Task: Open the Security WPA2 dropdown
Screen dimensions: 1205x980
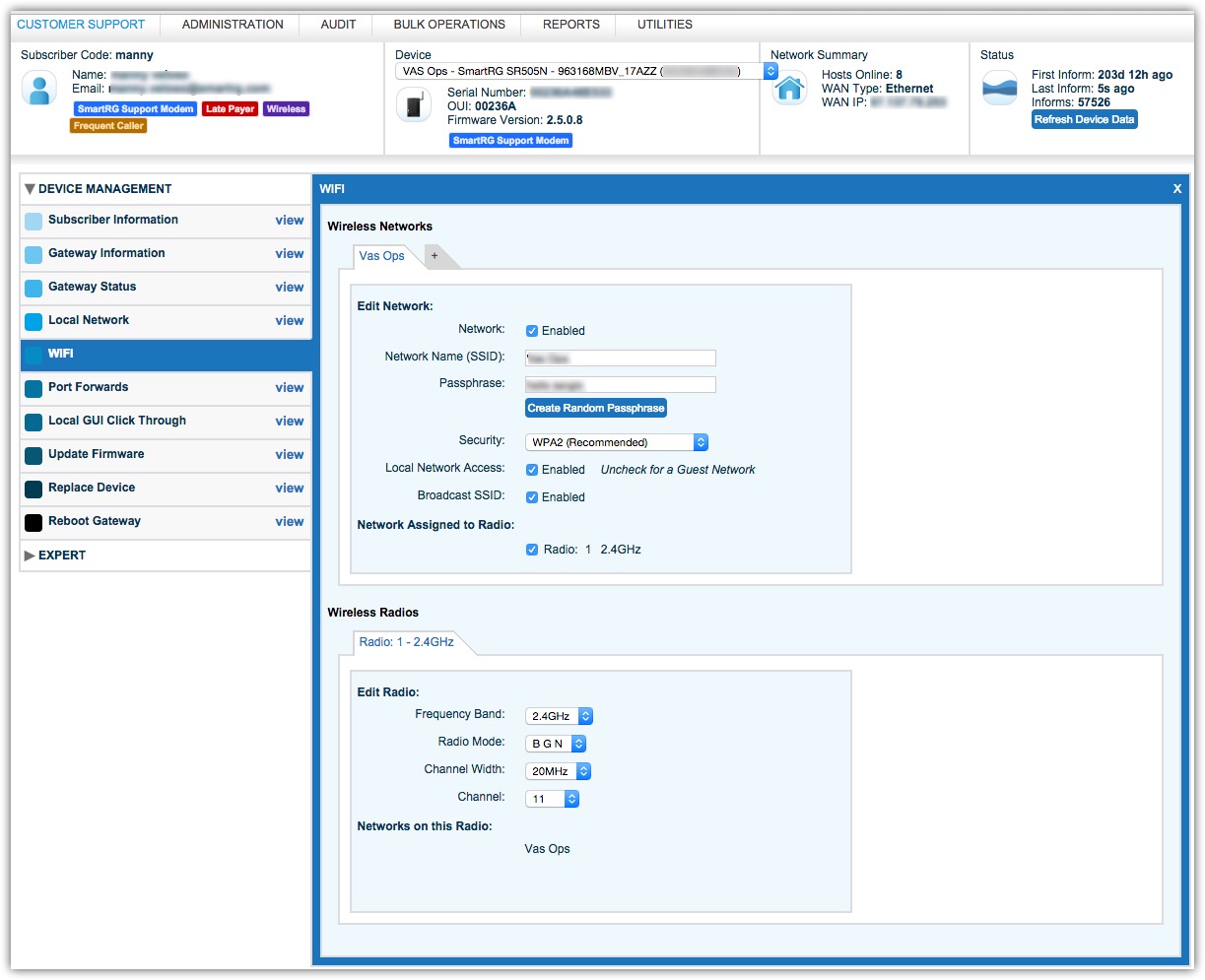Action: (616, 442)
